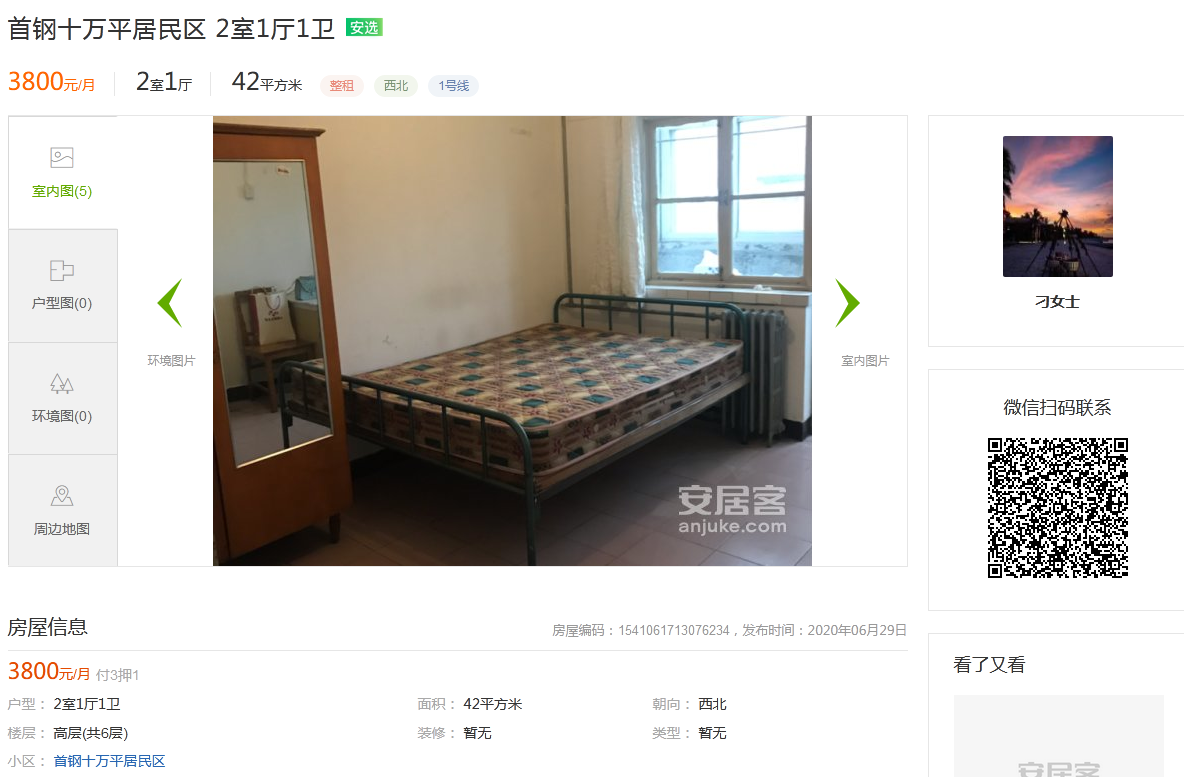Screen dimensions: 1184x777
Task: Click the green 安选 badge
Action: [x=364, y=27]
